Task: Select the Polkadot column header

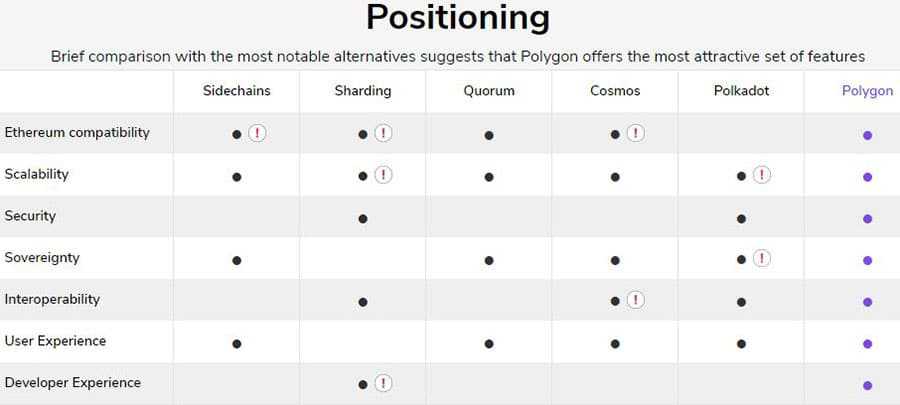Action: [741, 91]
